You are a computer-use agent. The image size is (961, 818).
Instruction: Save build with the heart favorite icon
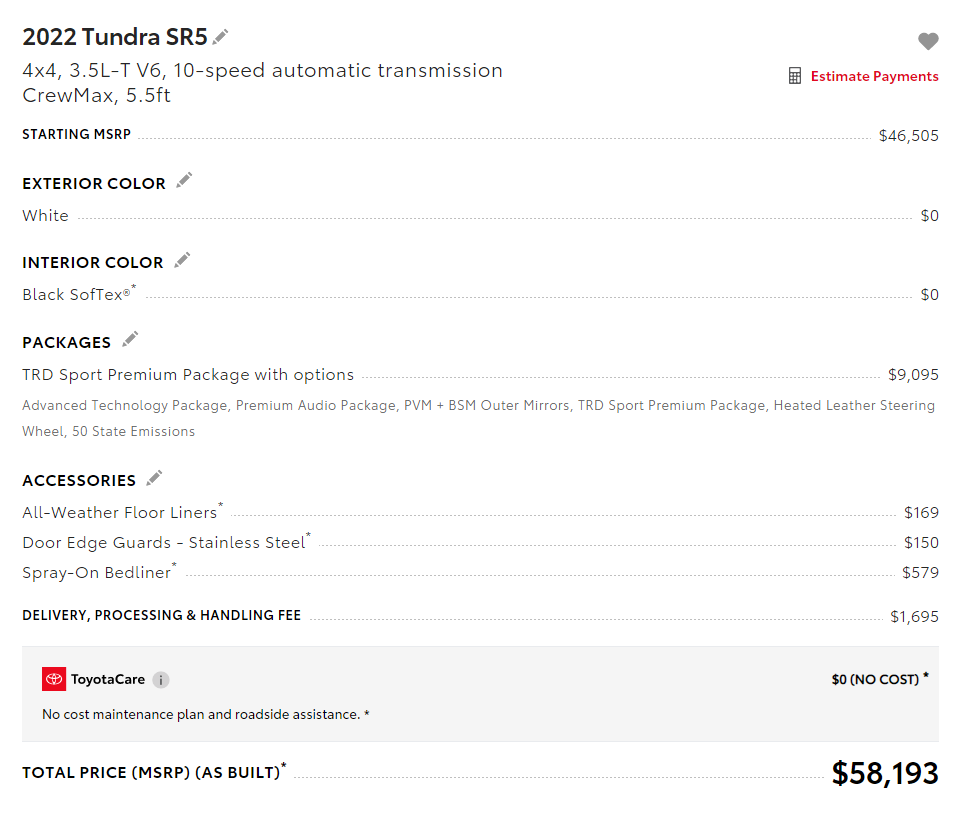click(x=928, y=41)
